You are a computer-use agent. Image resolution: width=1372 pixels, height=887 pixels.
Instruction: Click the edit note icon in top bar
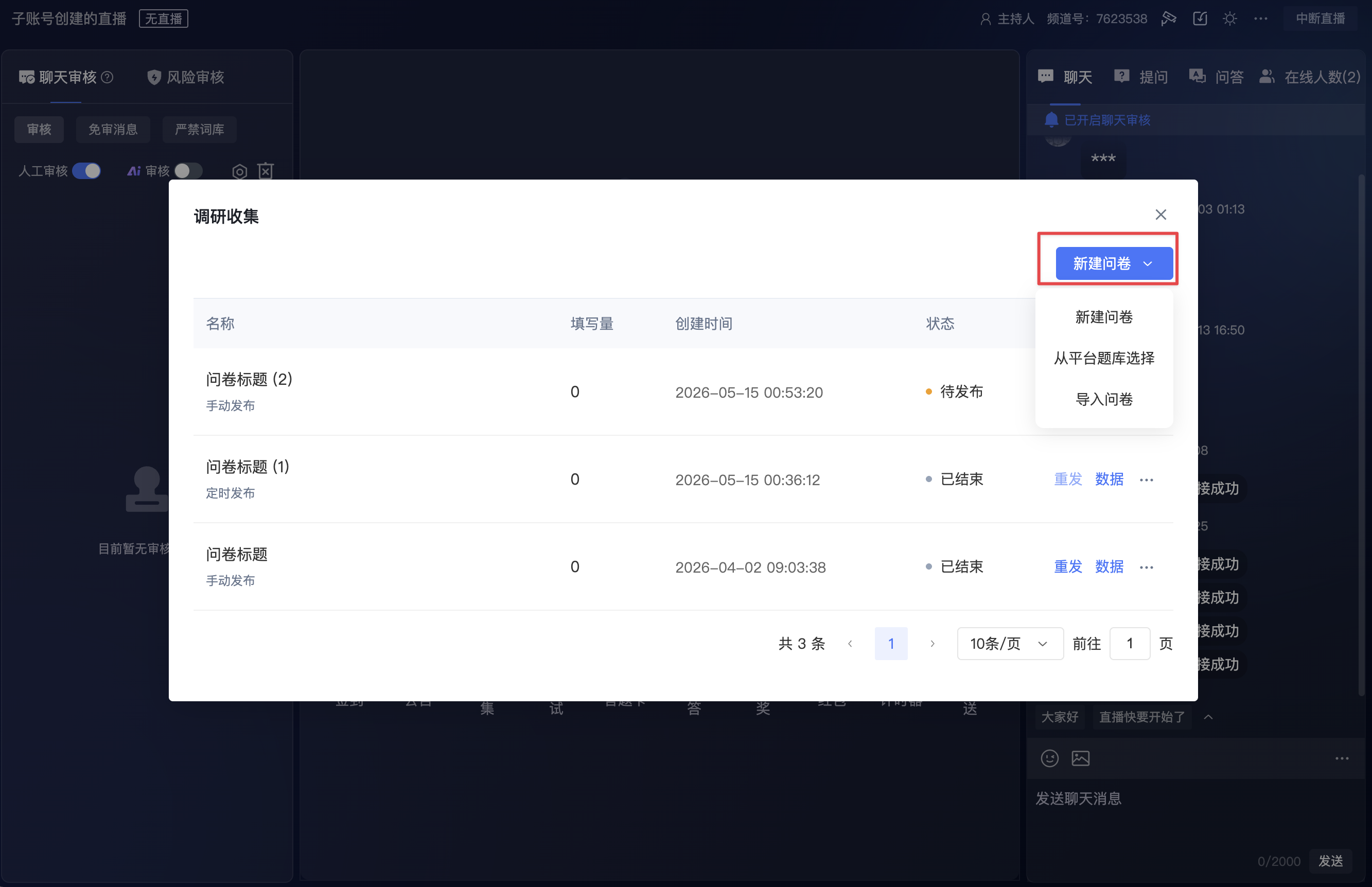(1200, 19)
